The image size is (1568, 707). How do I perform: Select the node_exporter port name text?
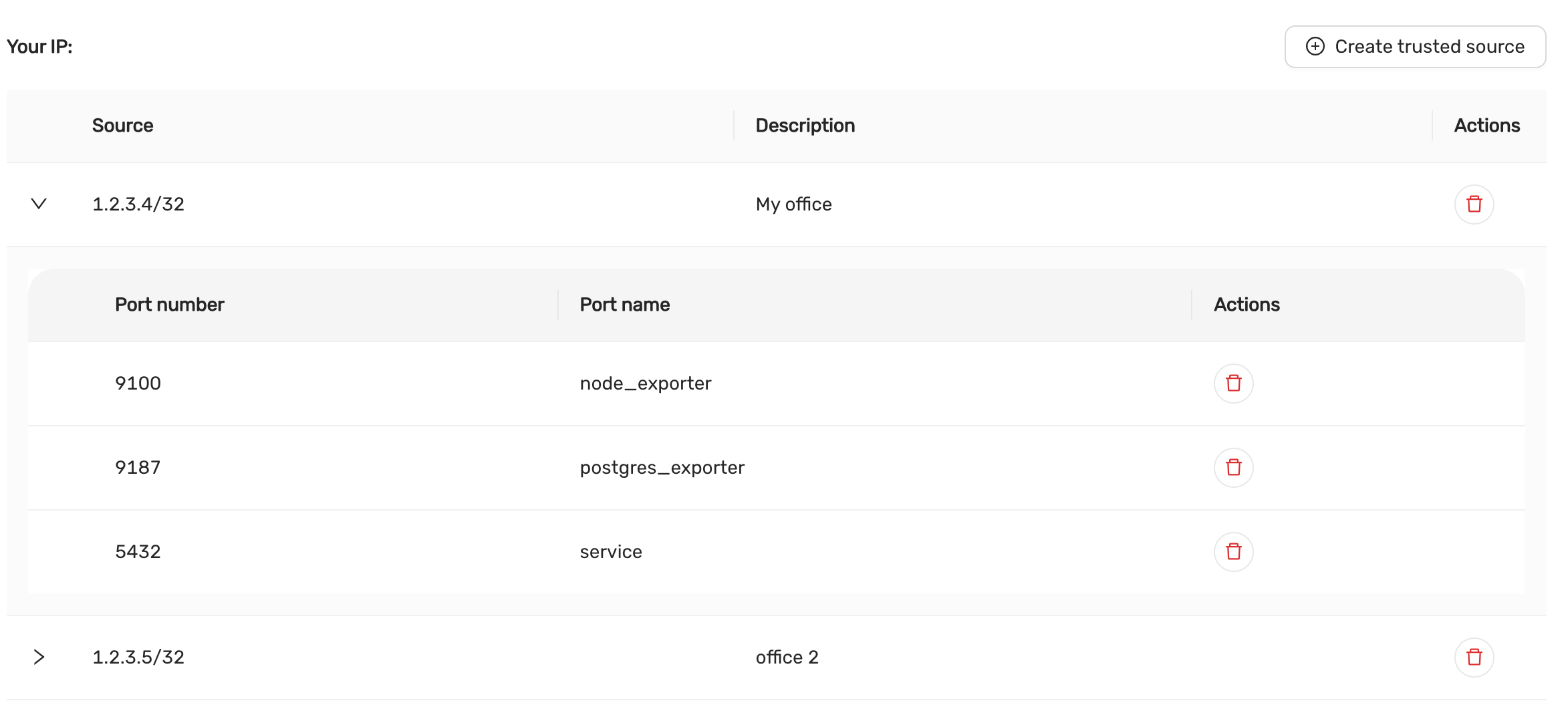point(645,383)
